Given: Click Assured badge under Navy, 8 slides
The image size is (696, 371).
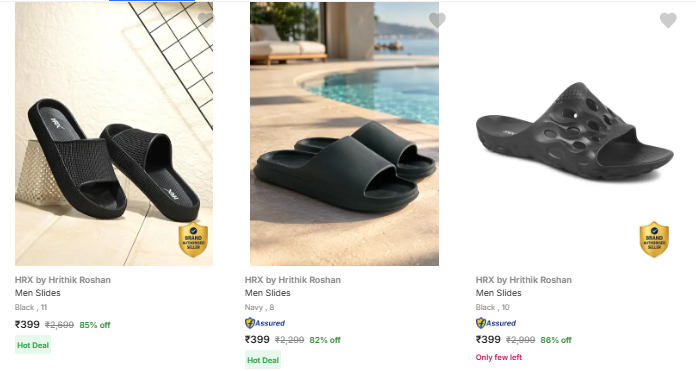Looking at the screenshot, I should click(265, 323).
